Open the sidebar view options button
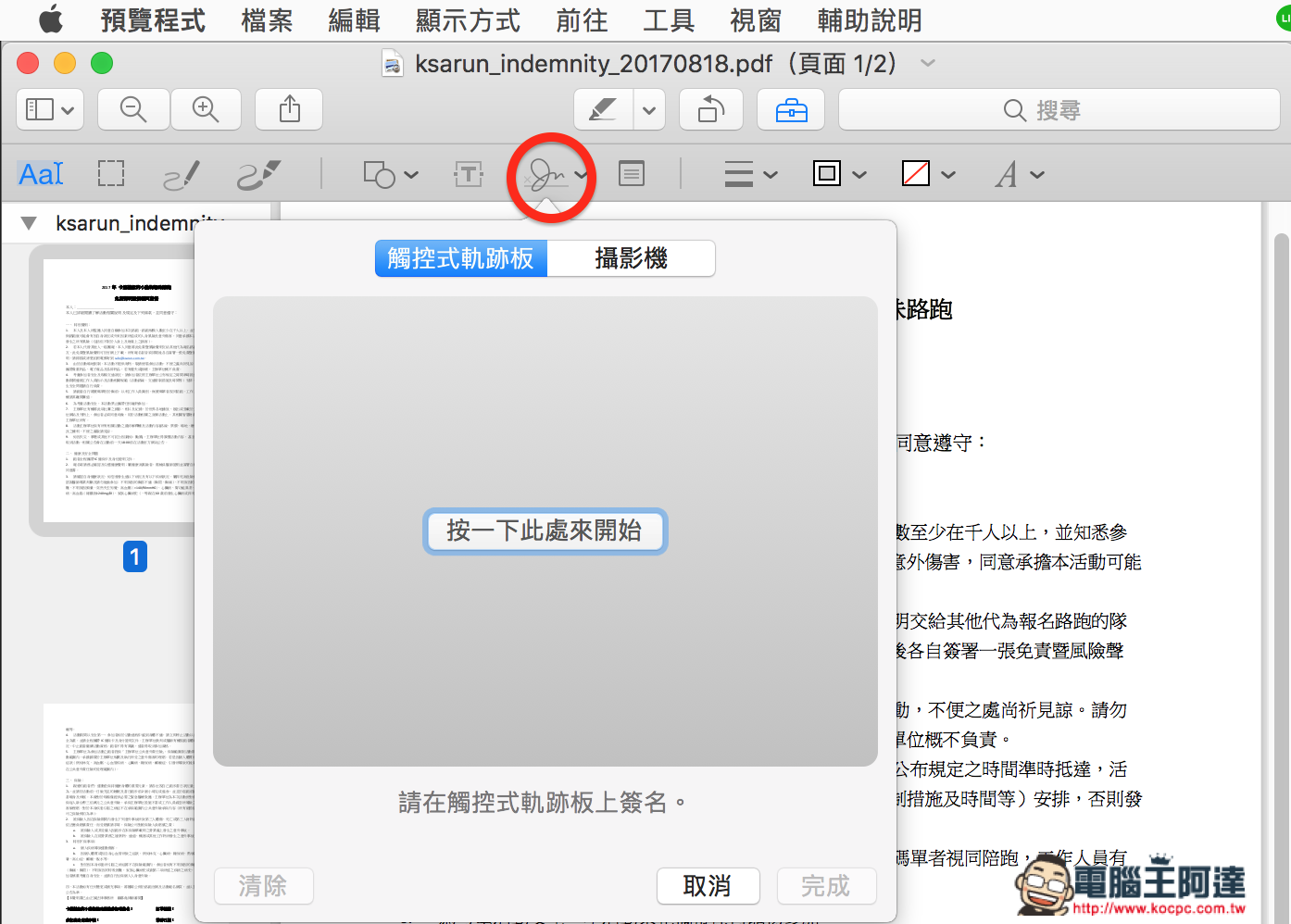The width and height of the screenshot is (1291, 924). pos(50,109)
